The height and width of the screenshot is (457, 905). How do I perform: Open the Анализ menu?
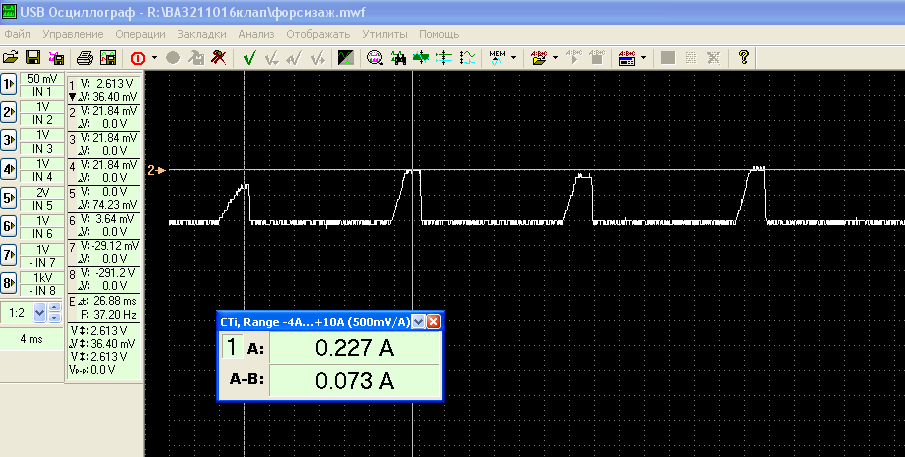pos(256,34)
